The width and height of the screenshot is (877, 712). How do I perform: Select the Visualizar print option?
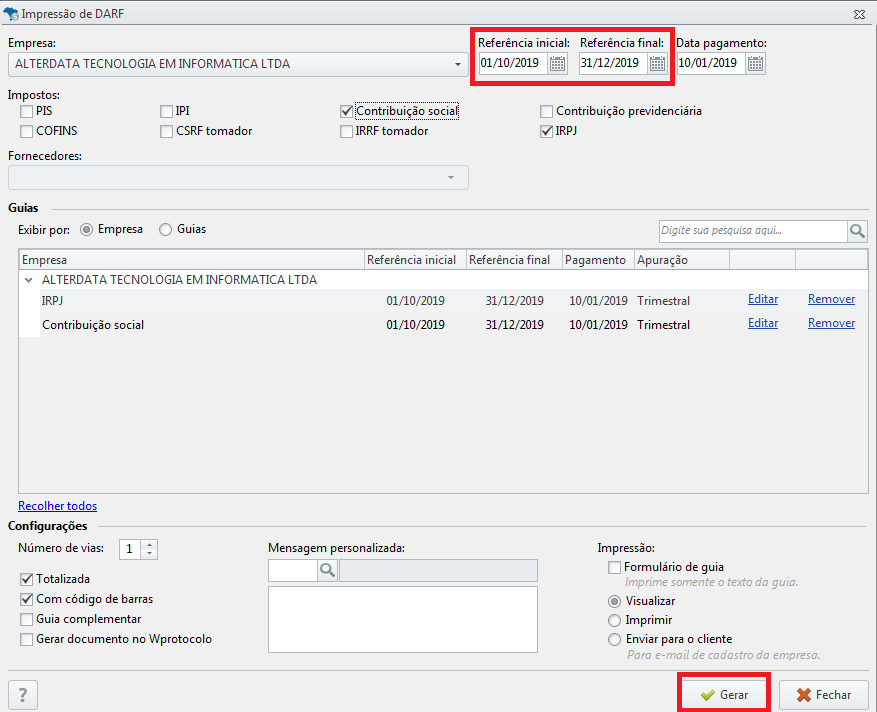pyautogui.click(x=614, y=601)
